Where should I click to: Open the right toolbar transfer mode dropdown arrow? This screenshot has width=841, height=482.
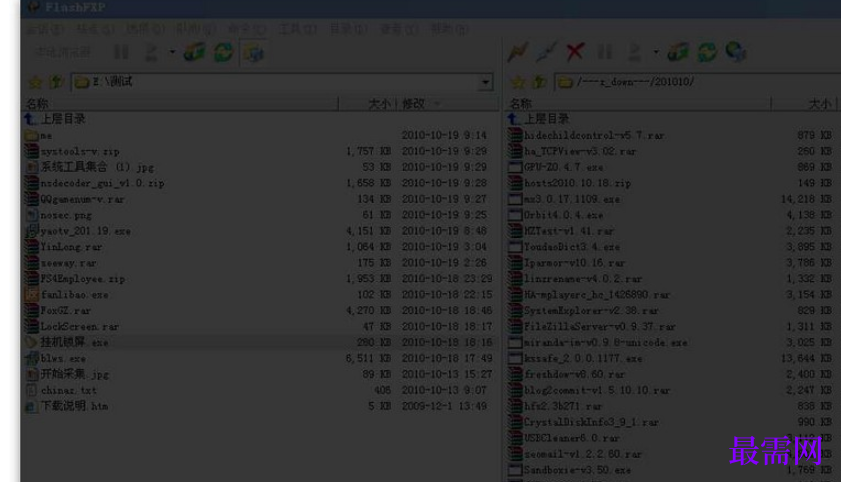(655, 52)
